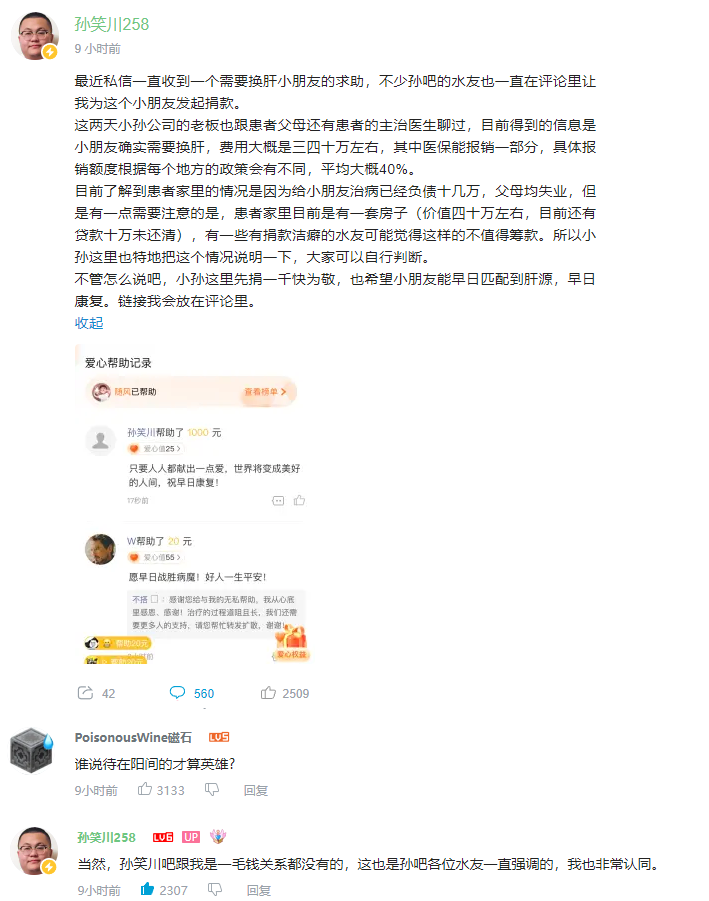Share the post via the forward icon
The image size is (709, 901).
85,692
